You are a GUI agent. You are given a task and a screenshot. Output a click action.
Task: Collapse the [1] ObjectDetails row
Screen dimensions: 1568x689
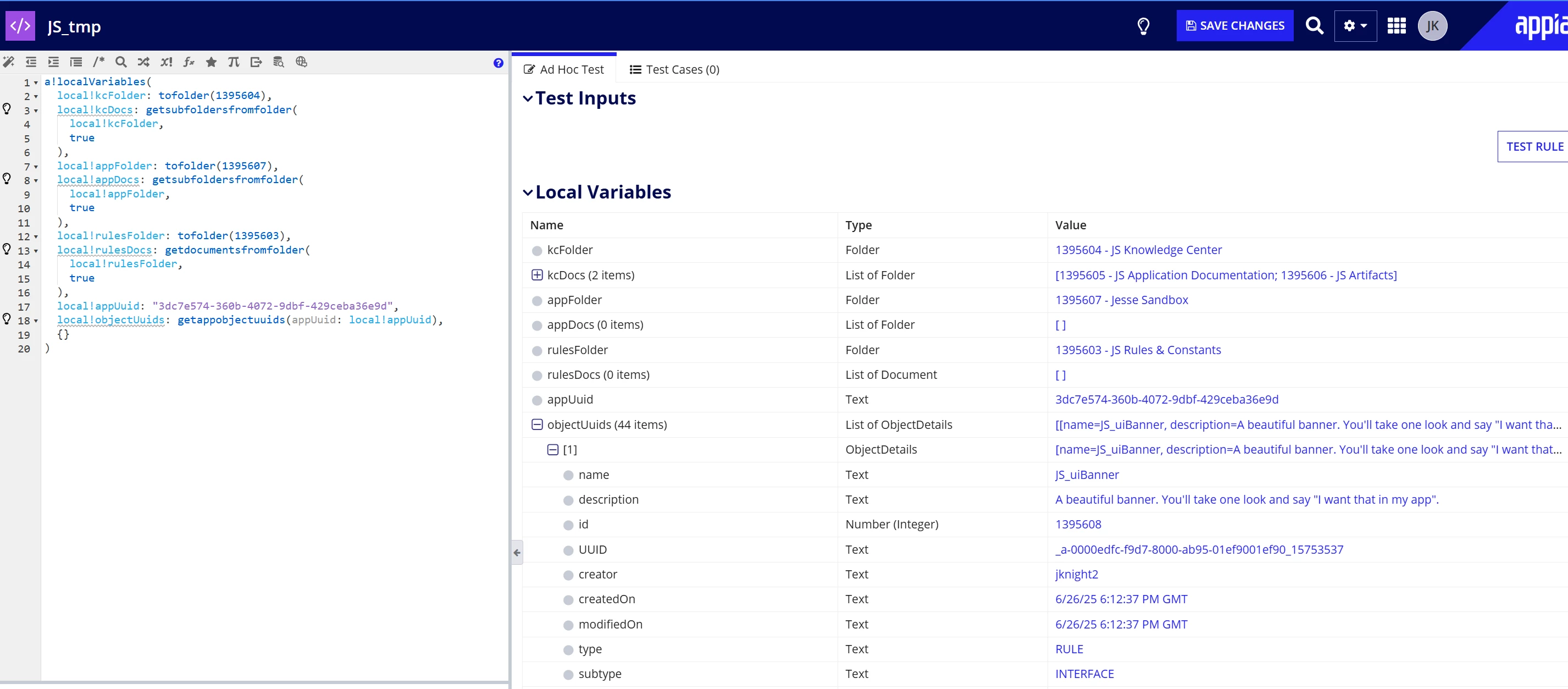(553, 450)
